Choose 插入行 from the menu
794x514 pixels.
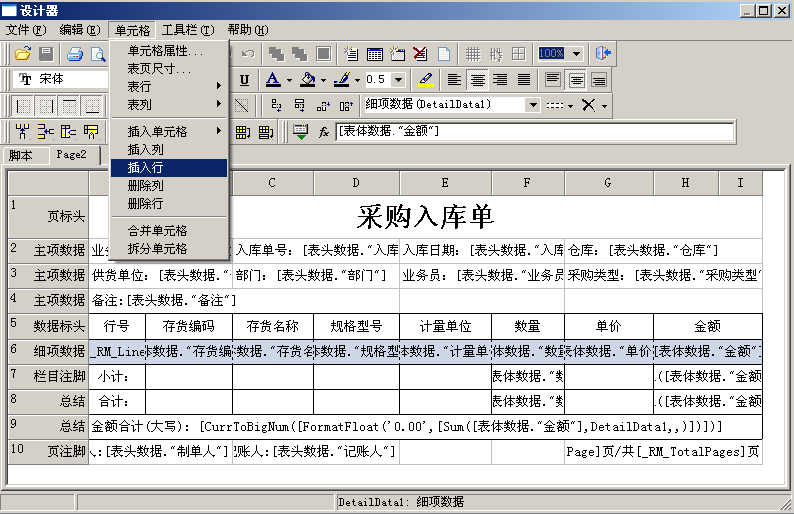(169, 168)
